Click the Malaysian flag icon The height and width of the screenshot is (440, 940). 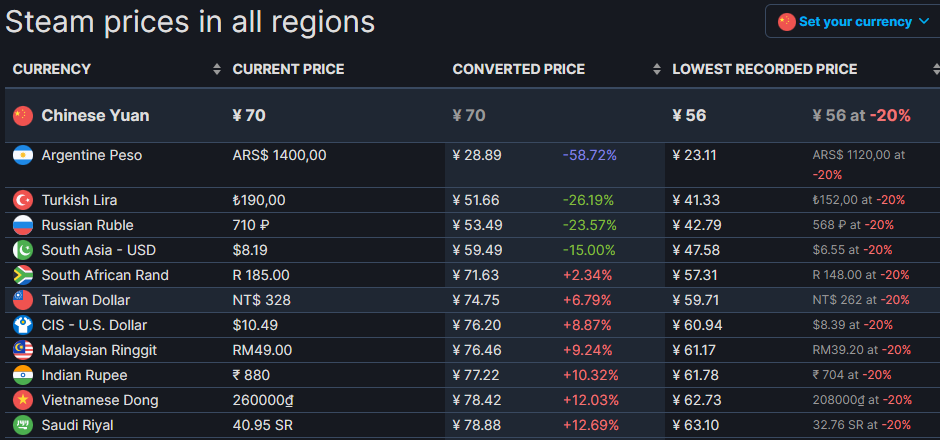click(22, 350)
